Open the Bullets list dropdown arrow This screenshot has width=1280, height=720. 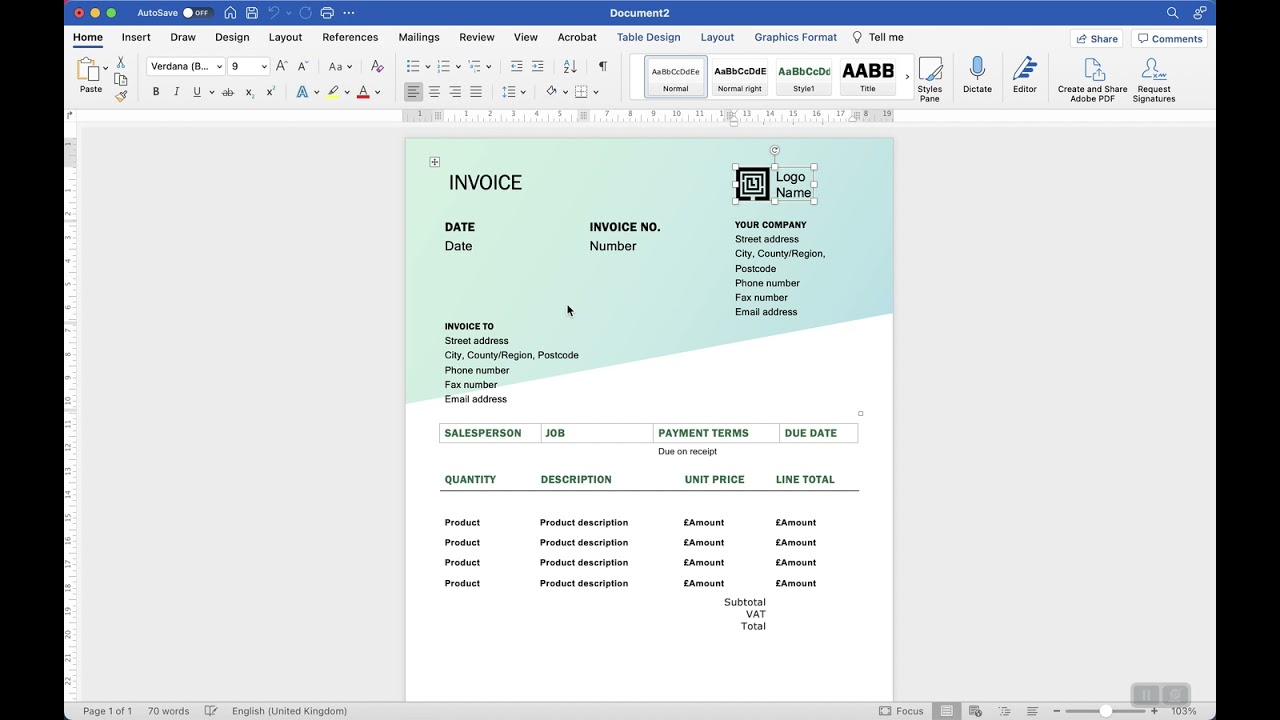pos(428,67)
